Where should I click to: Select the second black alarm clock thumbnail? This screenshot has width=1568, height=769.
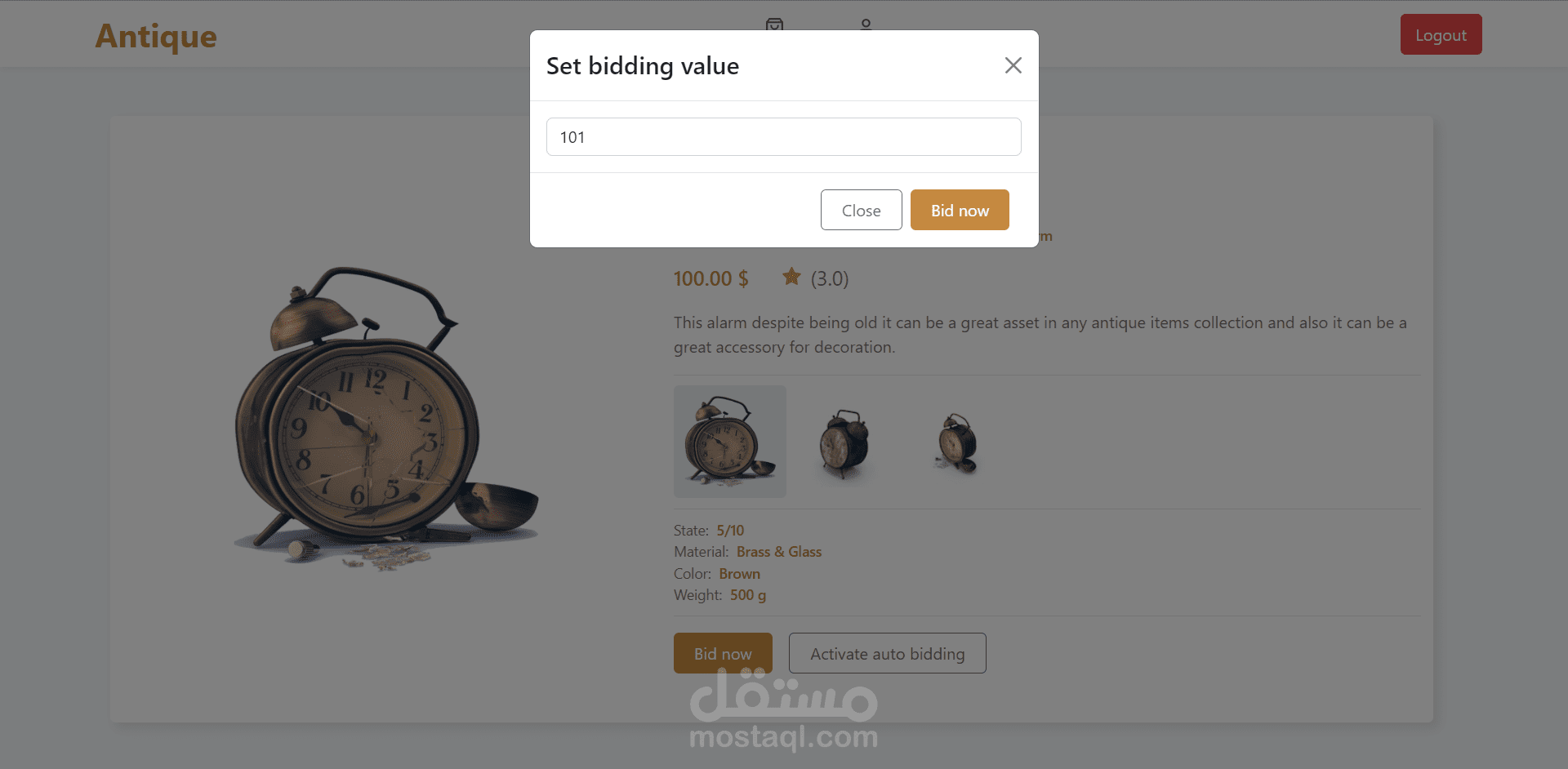tap(844, 442)
